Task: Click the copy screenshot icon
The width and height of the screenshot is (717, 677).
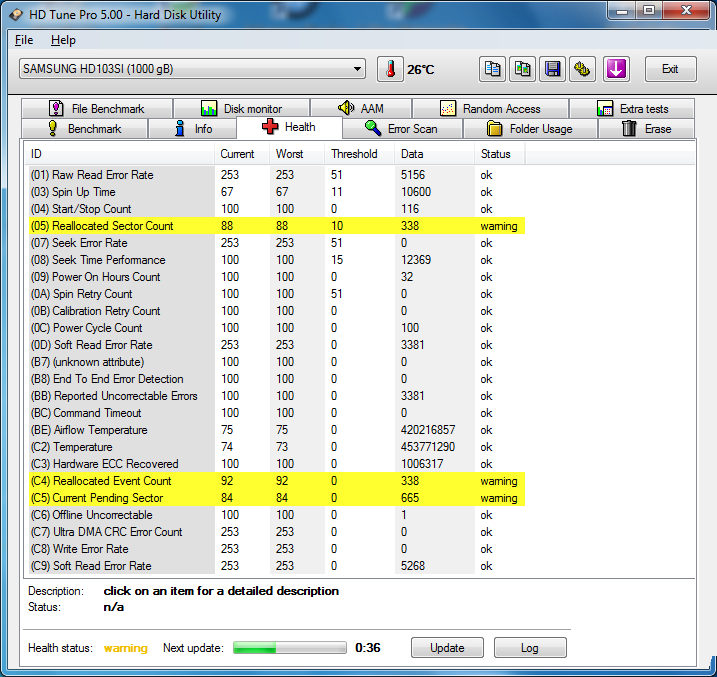Action: (x=522, y=69)
